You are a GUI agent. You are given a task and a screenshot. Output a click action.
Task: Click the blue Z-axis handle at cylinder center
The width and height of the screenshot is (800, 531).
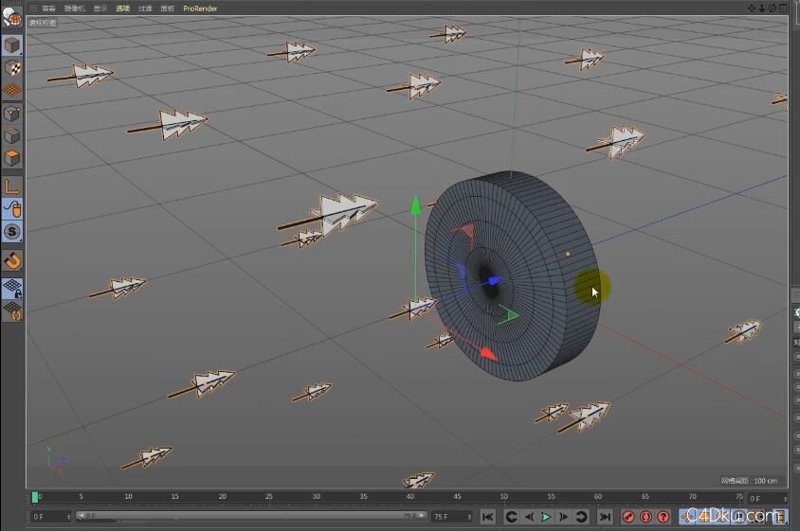(495, 280)
